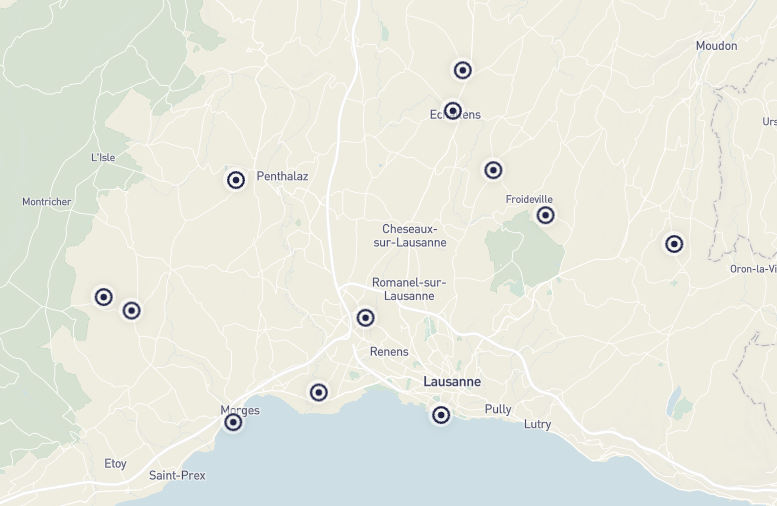
Task: Click the L'Isle village label
Action: [103, 158]
